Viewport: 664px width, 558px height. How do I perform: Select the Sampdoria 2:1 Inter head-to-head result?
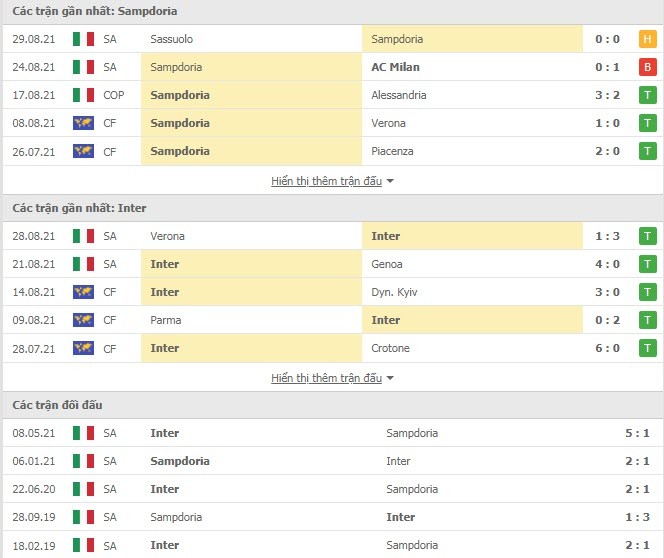click(x=332, y=461)
